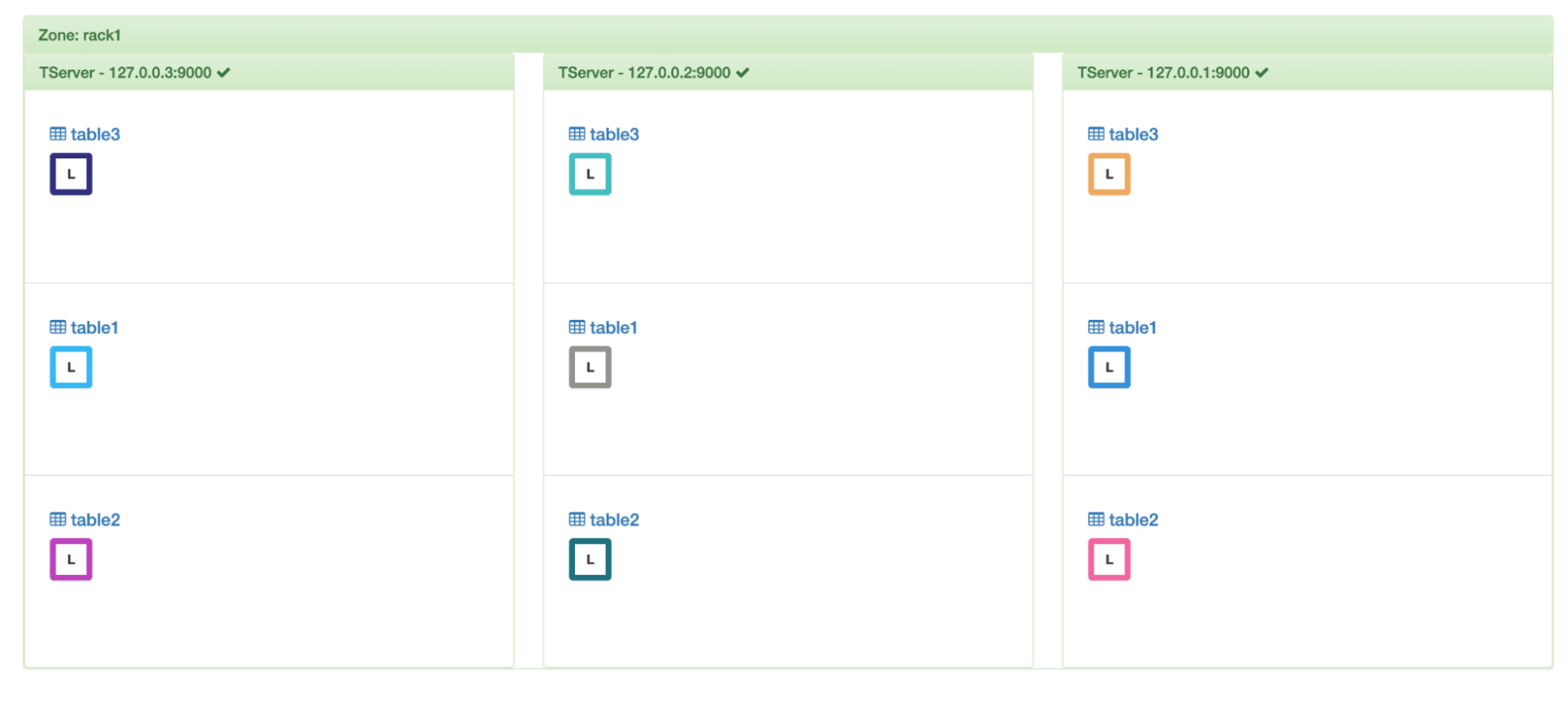Screen dimensions: 1568x716
Task: Click the TServer 127.0.0.3:9000 header
Action: 125,73
